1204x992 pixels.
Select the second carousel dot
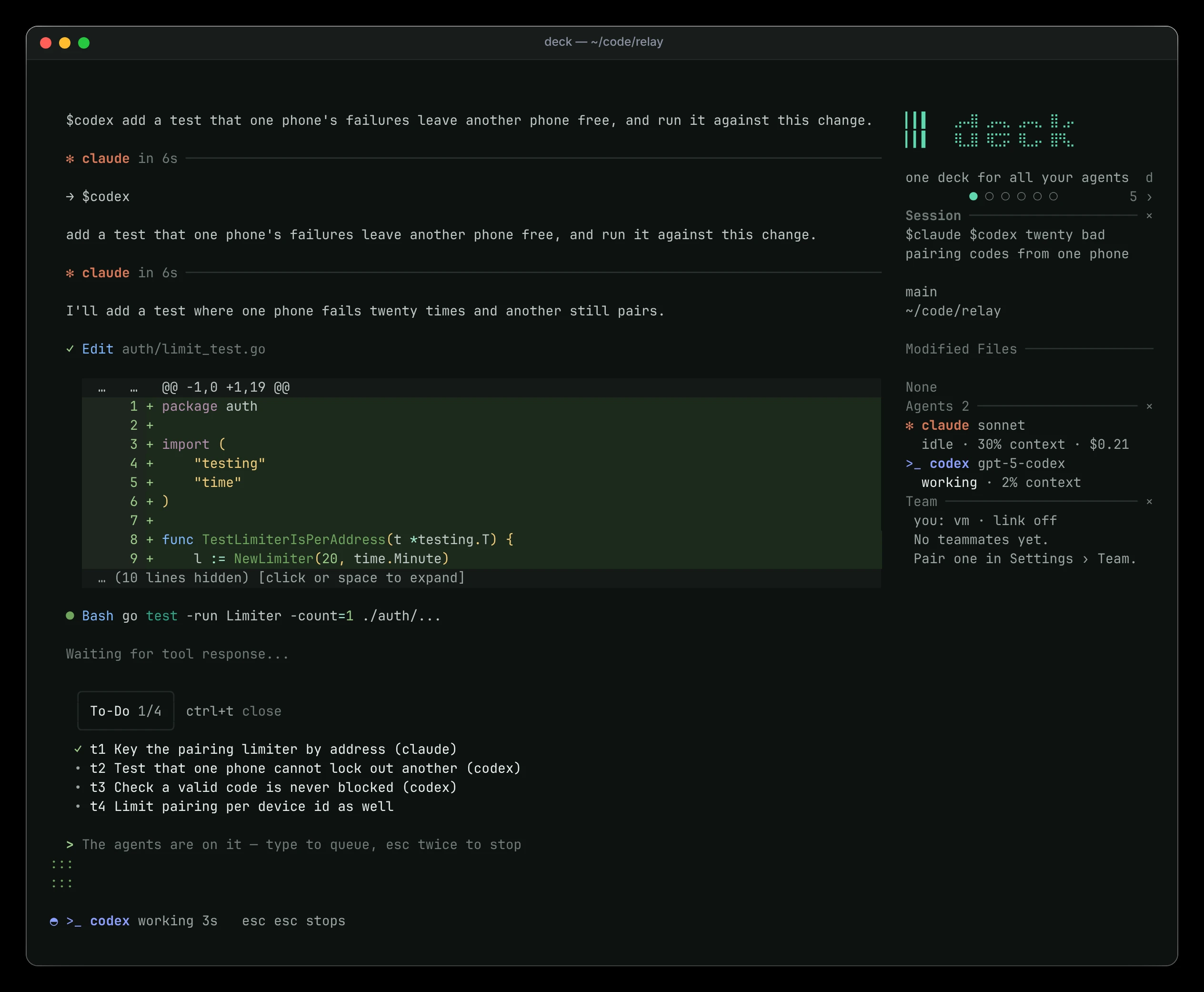point(989,197)
